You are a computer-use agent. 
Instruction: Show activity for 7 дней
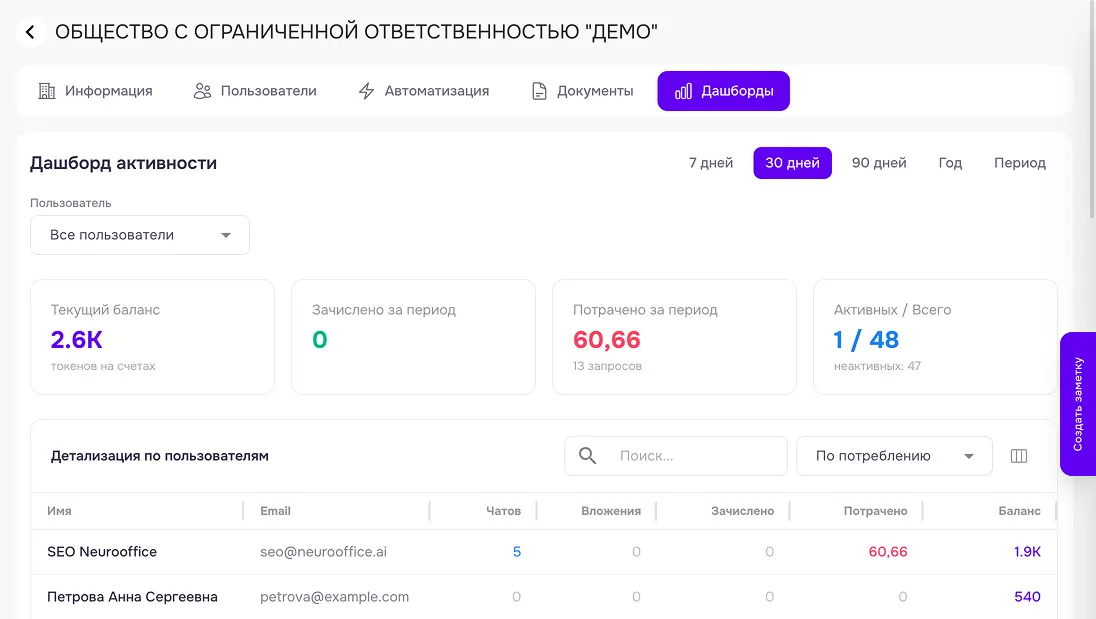pos(711,163)
